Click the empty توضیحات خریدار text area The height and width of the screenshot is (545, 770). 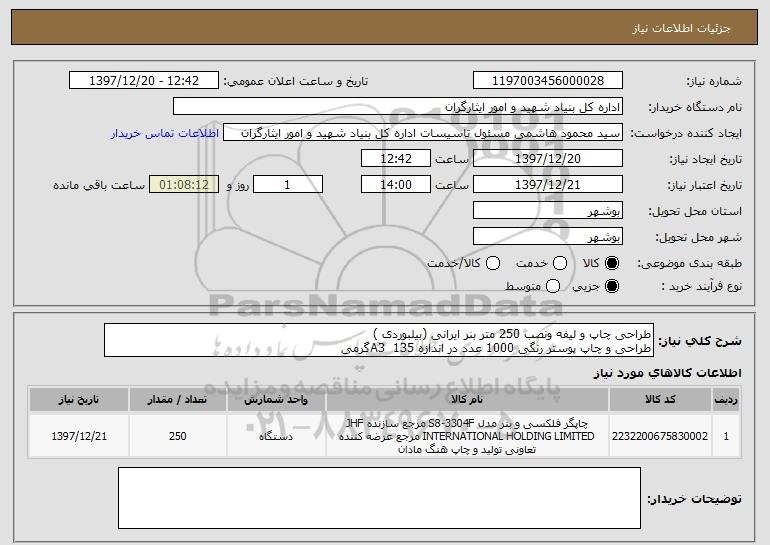[x=379, y=498]
